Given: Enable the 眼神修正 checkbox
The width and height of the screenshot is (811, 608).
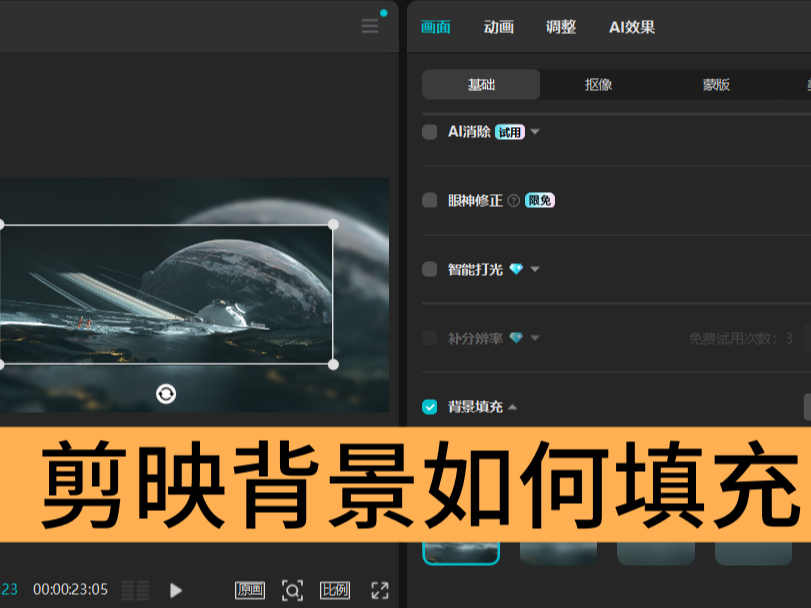Looking at the screenshot, I should (430, 201).
